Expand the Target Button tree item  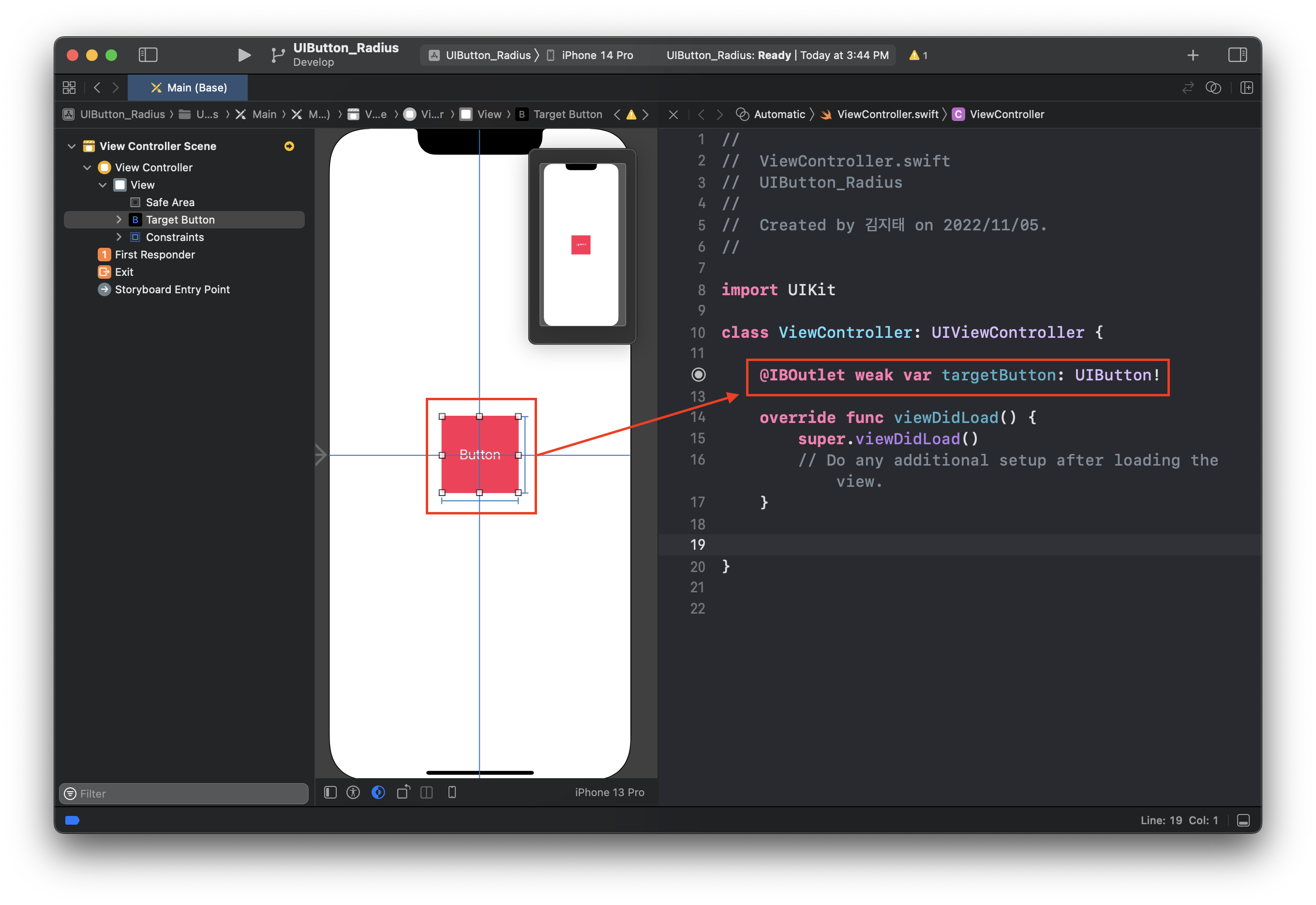pos(119,219)
